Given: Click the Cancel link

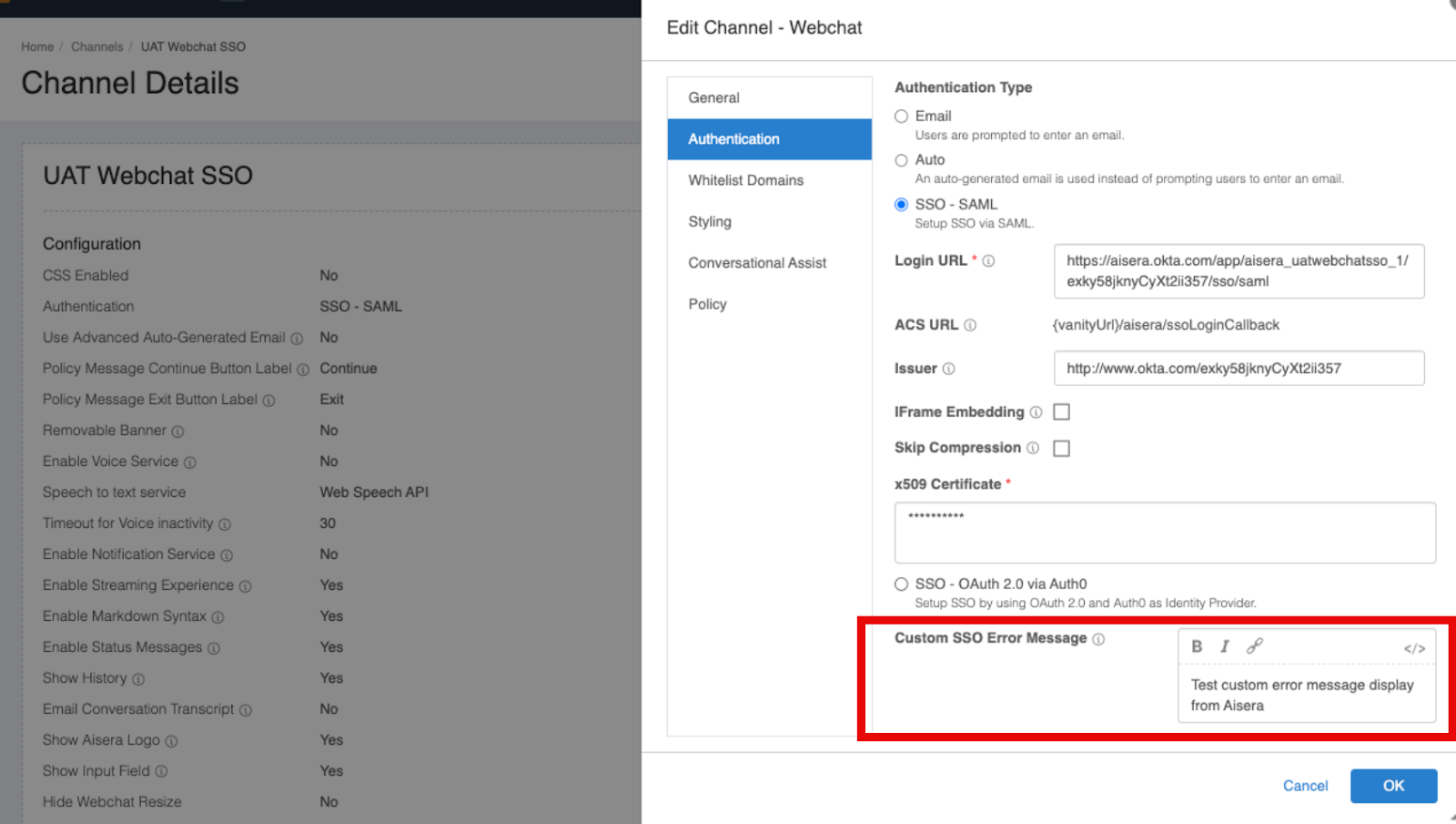Looking at the screenshot, I should pos(1305,786).
